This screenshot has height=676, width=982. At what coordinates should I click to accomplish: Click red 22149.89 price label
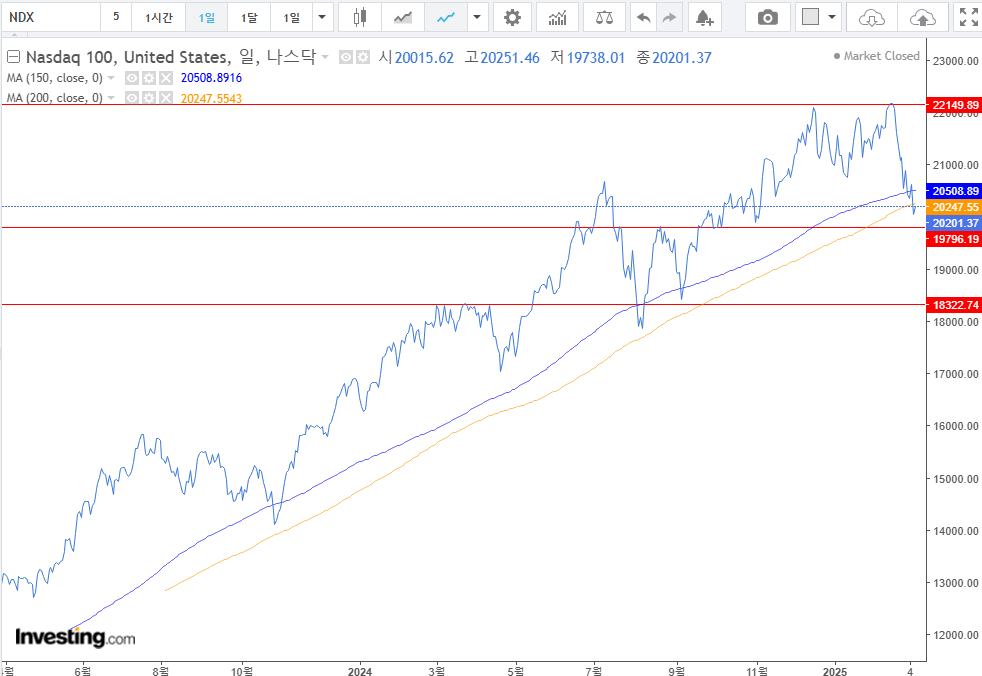tap(954, 105)
